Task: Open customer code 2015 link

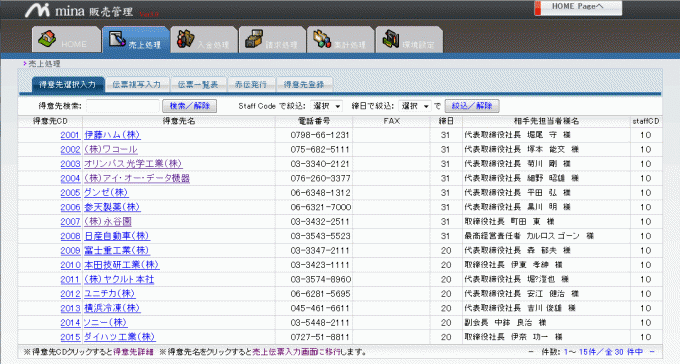Action: 70,337
